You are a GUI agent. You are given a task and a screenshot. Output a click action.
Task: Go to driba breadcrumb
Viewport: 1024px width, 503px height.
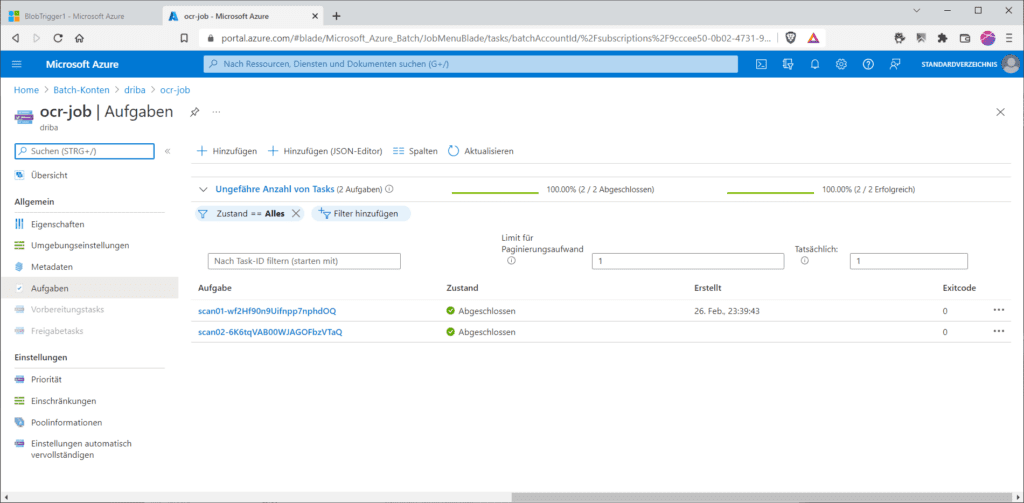(135, 90)
